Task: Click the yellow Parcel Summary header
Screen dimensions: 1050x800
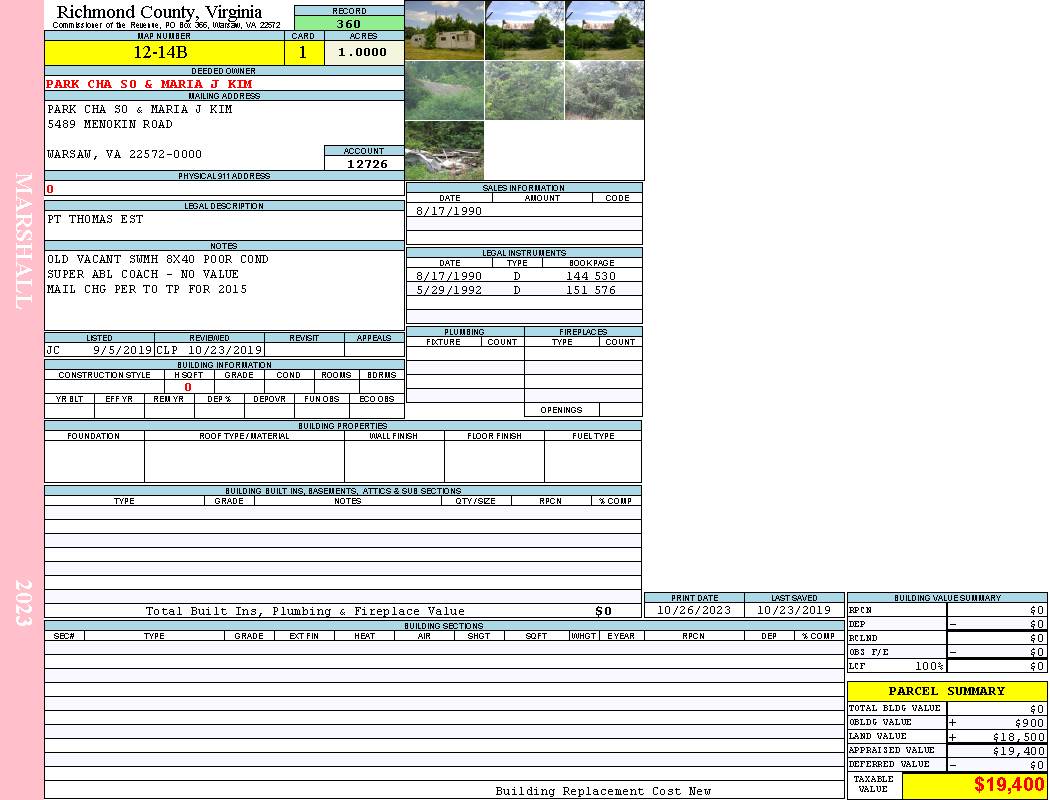Action: tap(946, 691)
